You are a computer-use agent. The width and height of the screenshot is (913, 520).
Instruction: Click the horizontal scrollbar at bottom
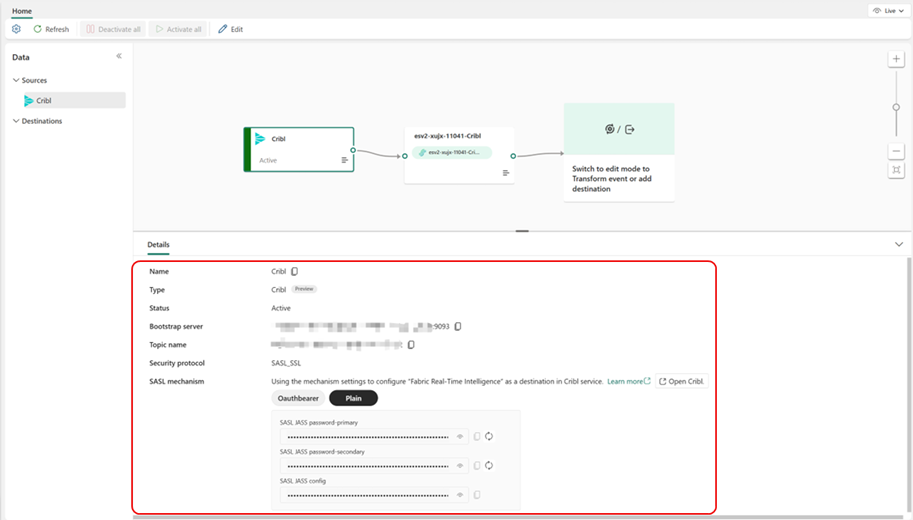[x=518, y=517]
